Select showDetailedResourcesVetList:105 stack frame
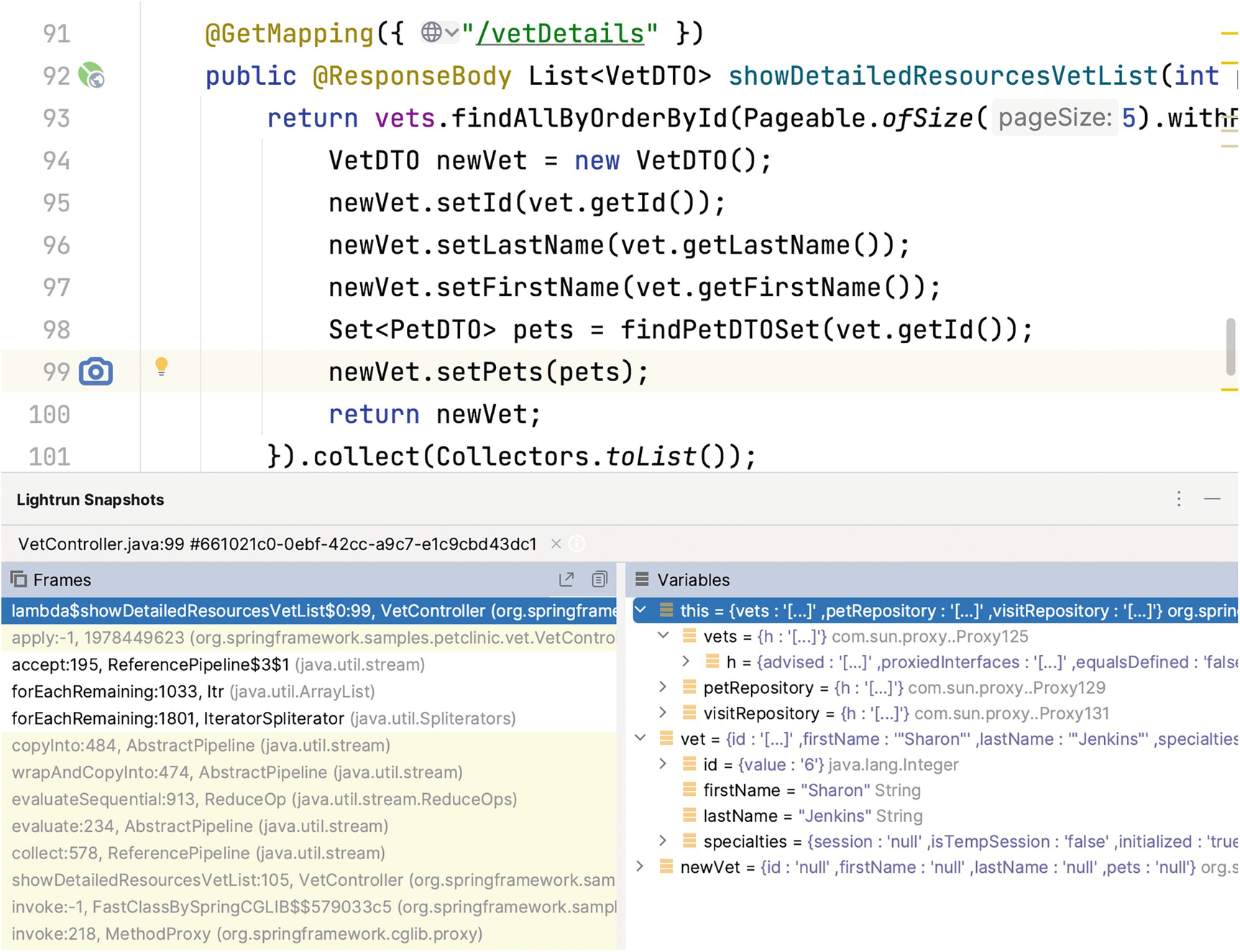 click(x=313, y=880)
